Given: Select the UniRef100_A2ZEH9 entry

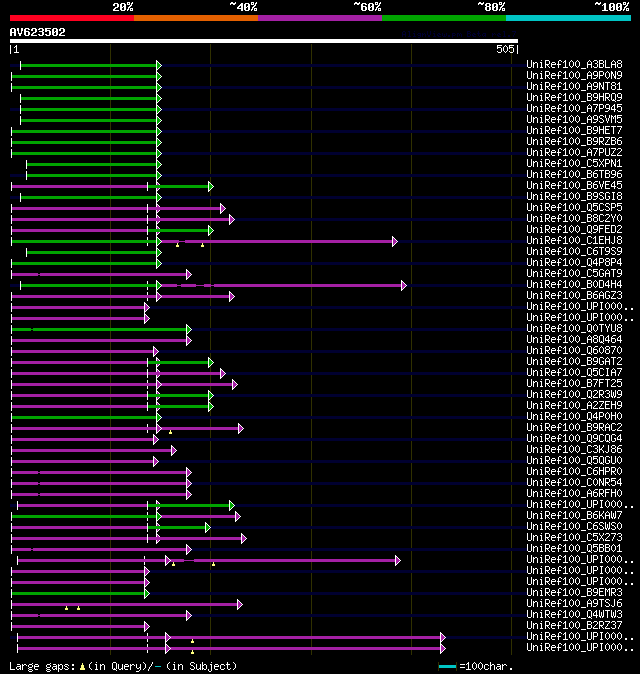Looking at the screenshot, I should 574,405.
